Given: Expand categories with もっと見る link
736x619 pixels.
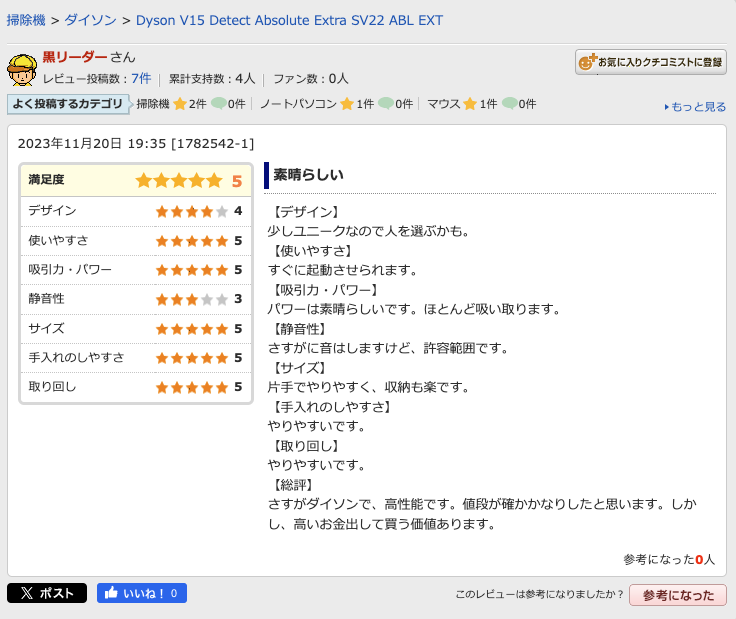Looking at the screenshot, I should click(x=696, y=107).
